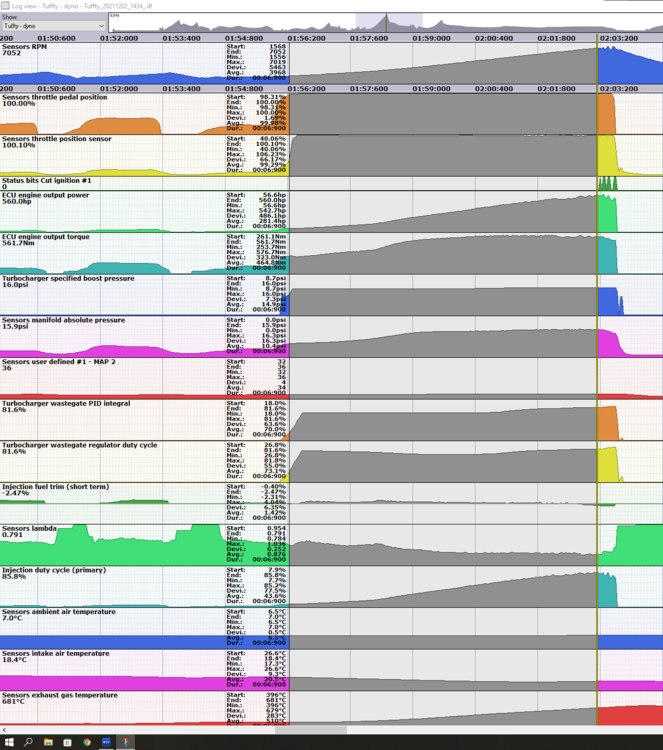Switch to the blue taskbar app next to Chrome
Image resolution: width=663 pixels, height=750 pixels.
coord(106,742)
